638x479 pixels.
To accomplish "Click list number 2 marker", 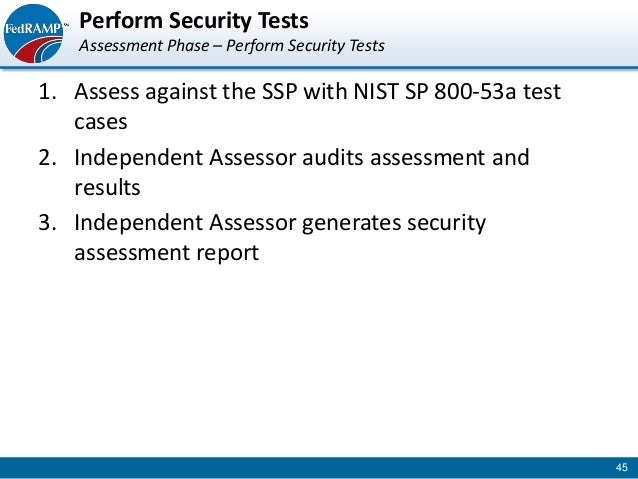I will tap(47, 157).
